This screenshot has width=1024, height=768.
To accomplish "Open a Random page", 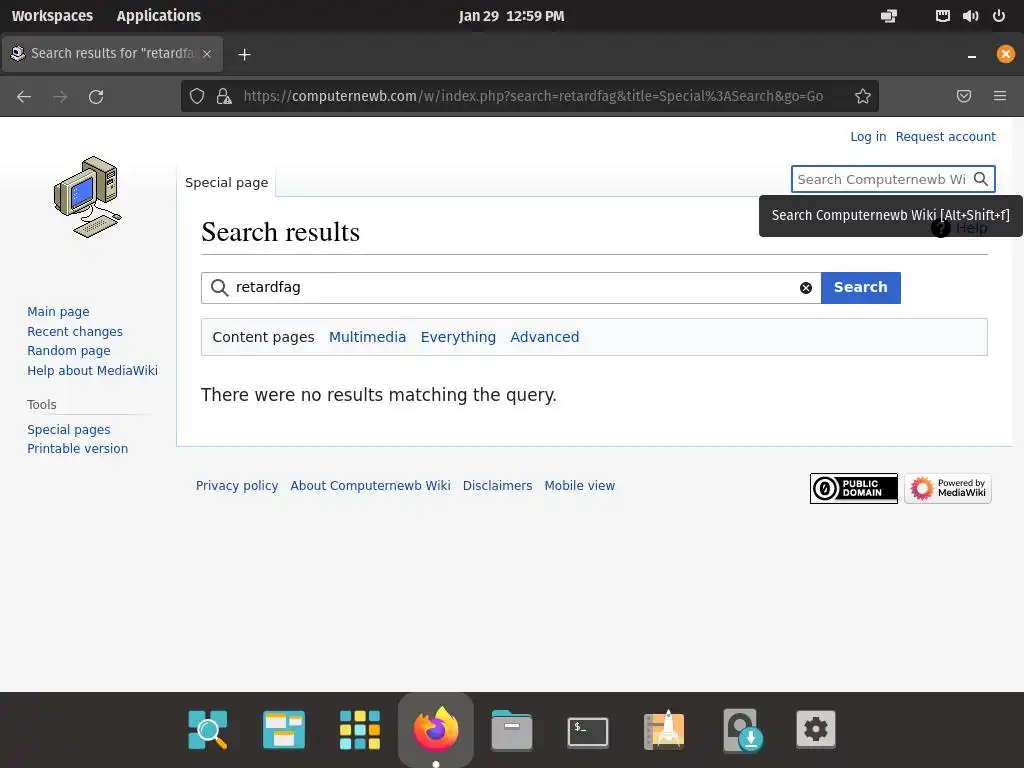I will [69, 351].
